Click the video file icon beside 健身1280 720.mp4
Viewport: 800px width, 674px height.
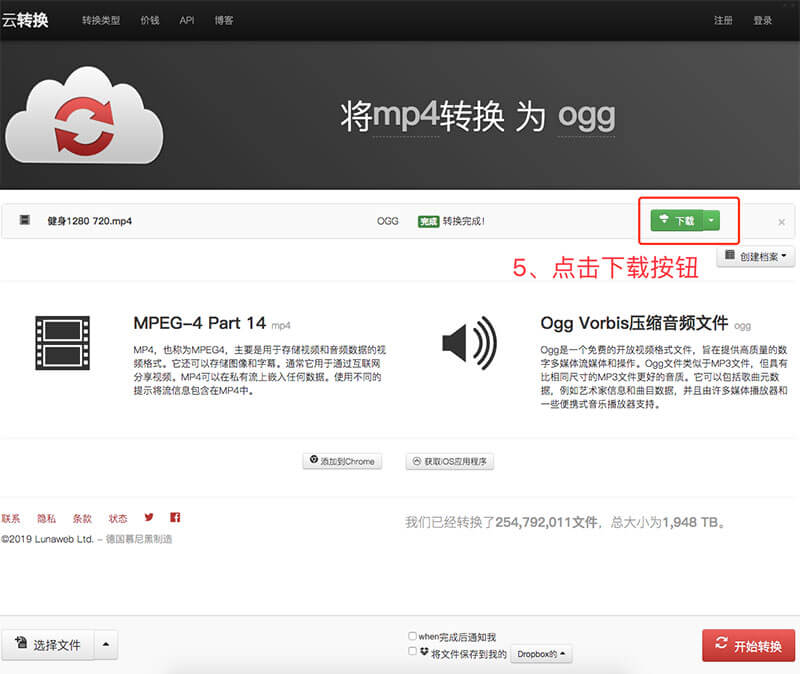24,220
